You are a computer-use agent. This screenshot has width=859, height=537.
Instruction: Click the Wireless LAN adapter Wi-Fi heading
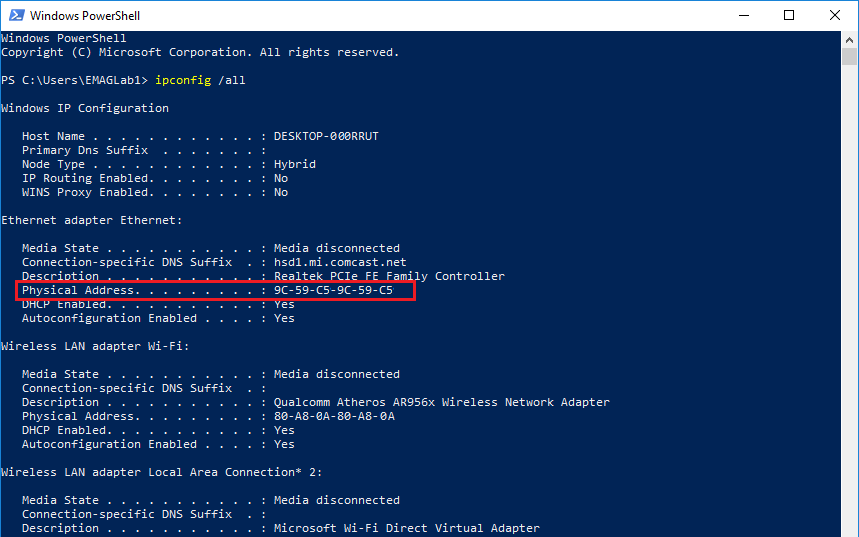click(x=95, y=346)
